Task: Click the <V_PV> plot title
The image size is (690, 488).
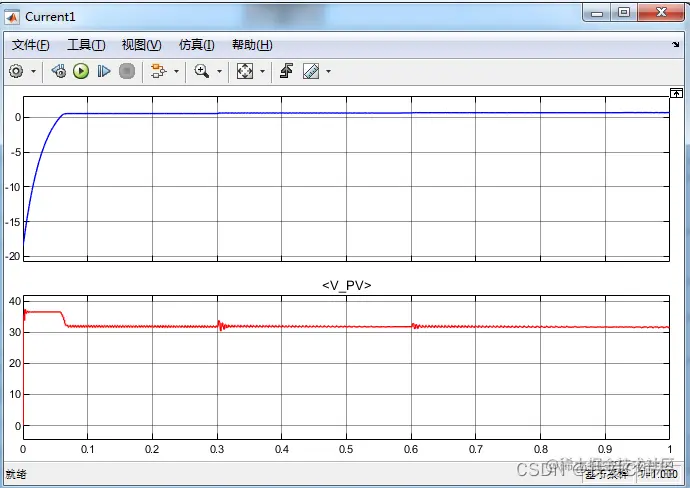Action: pyautogui.click(x=347, y=285)
